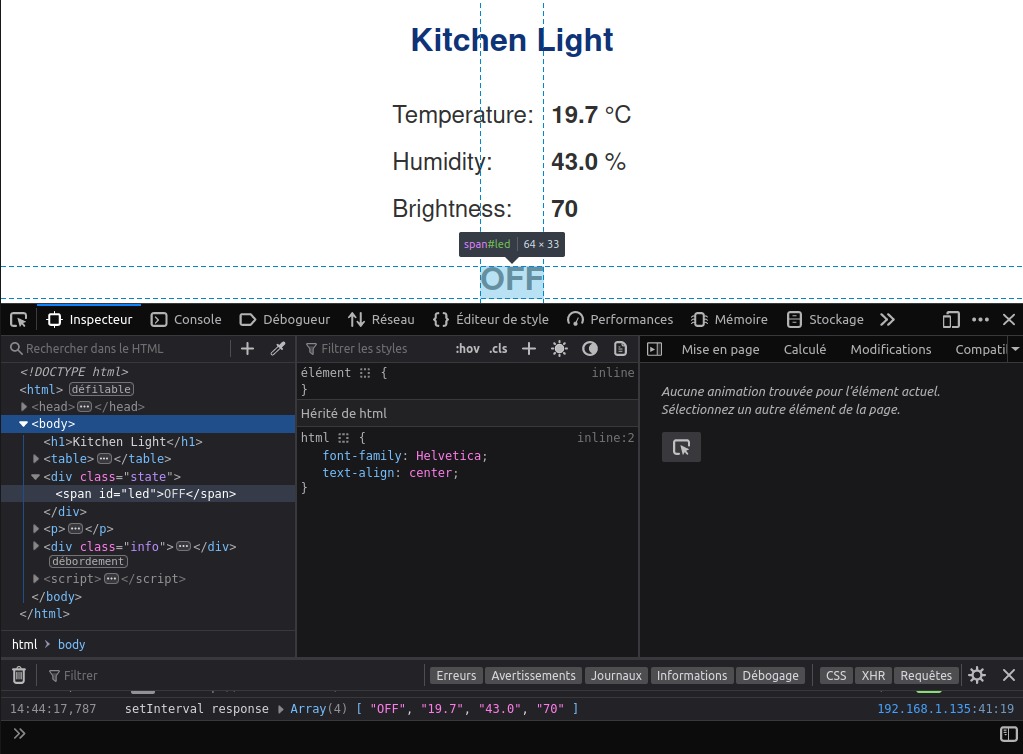Image resolution: width=1023 pixels, height=754 pixels.
Task: Expand the script element node
Action: coord(36,579)
